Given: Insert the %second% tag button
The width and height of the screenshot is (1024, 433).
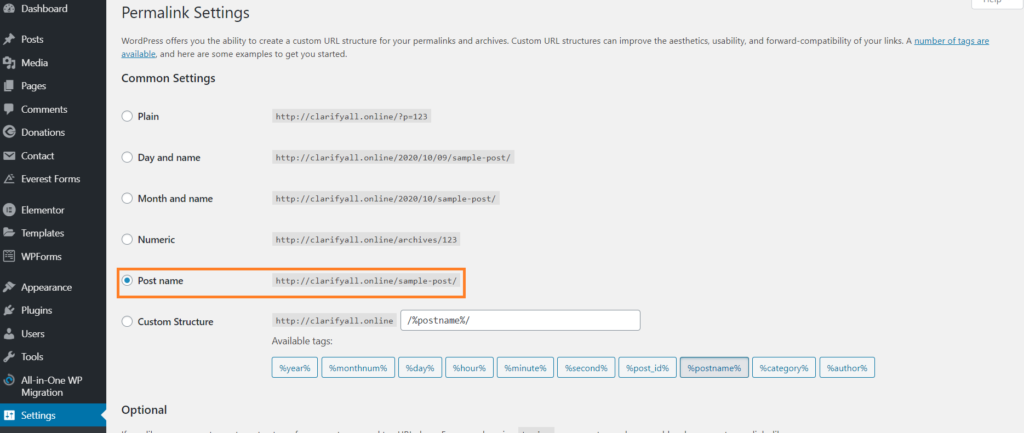Looking at the screenshot, I should coord(586,368).
